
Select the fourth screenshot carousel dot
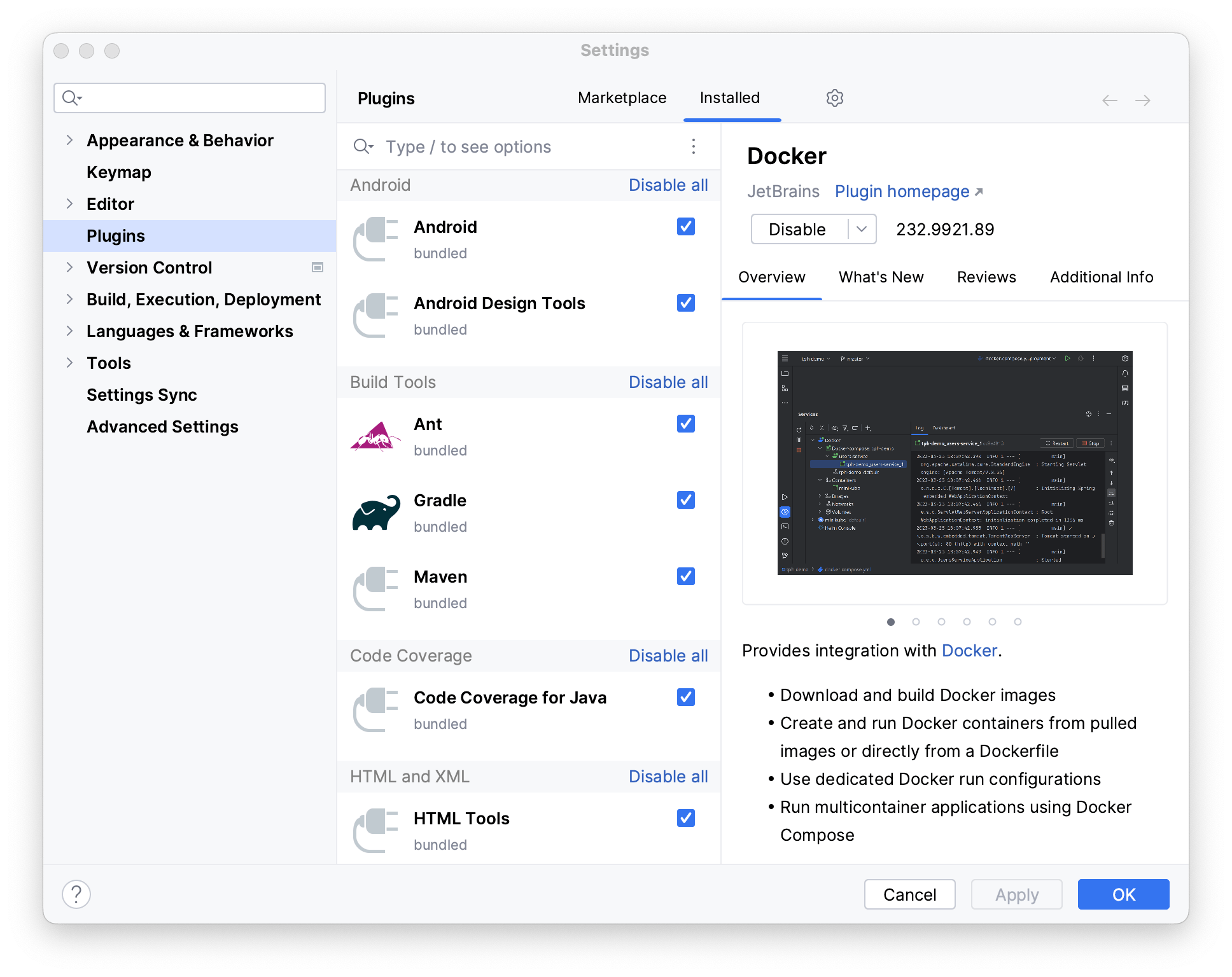pos(967,622)
